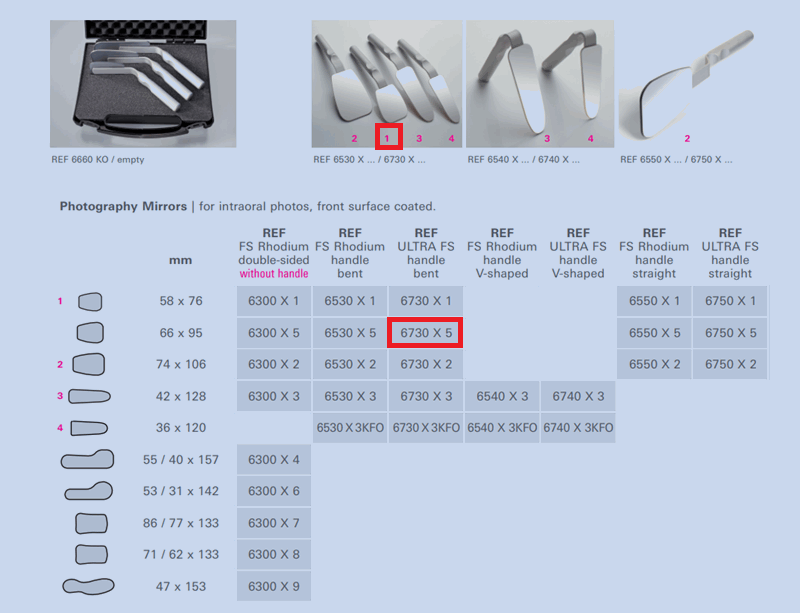Click the FS Rhodium handle V-shaped header
The image size is (800, 613).
[502, 254]
